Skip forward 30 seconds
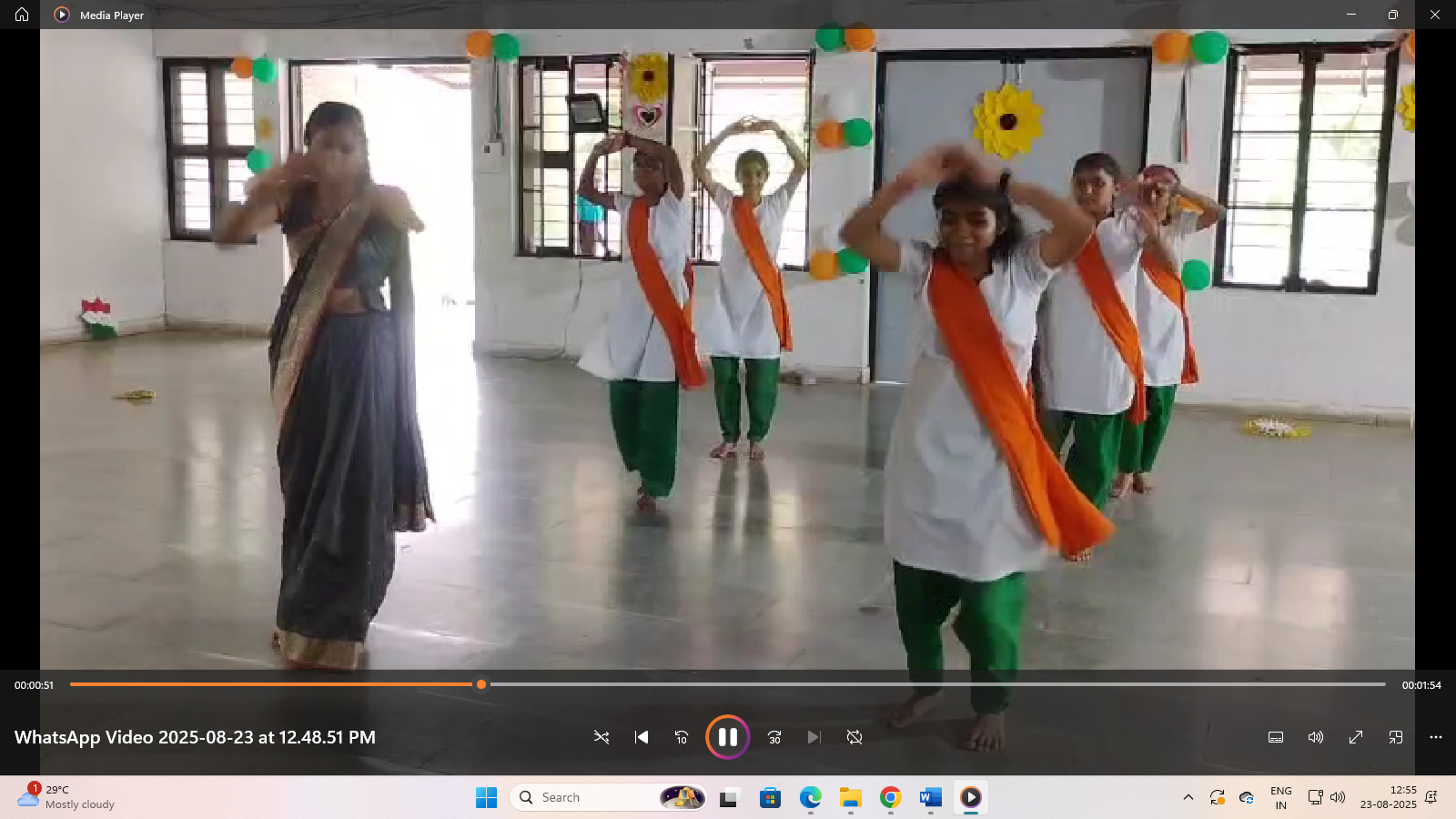 (x=774, y=737)
